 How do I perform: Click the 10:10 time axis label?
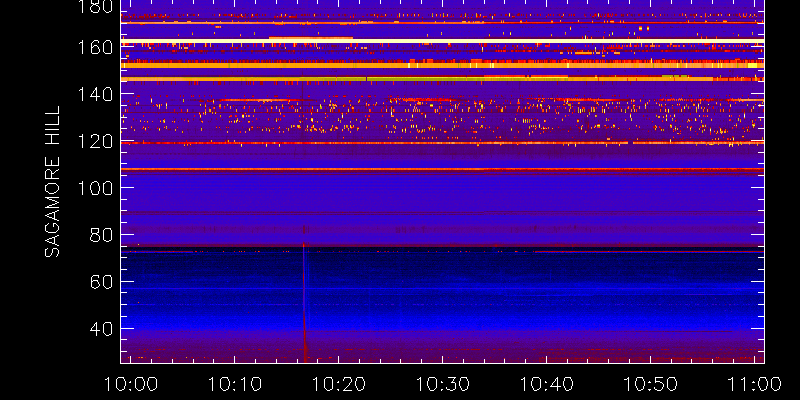[235, 384]
